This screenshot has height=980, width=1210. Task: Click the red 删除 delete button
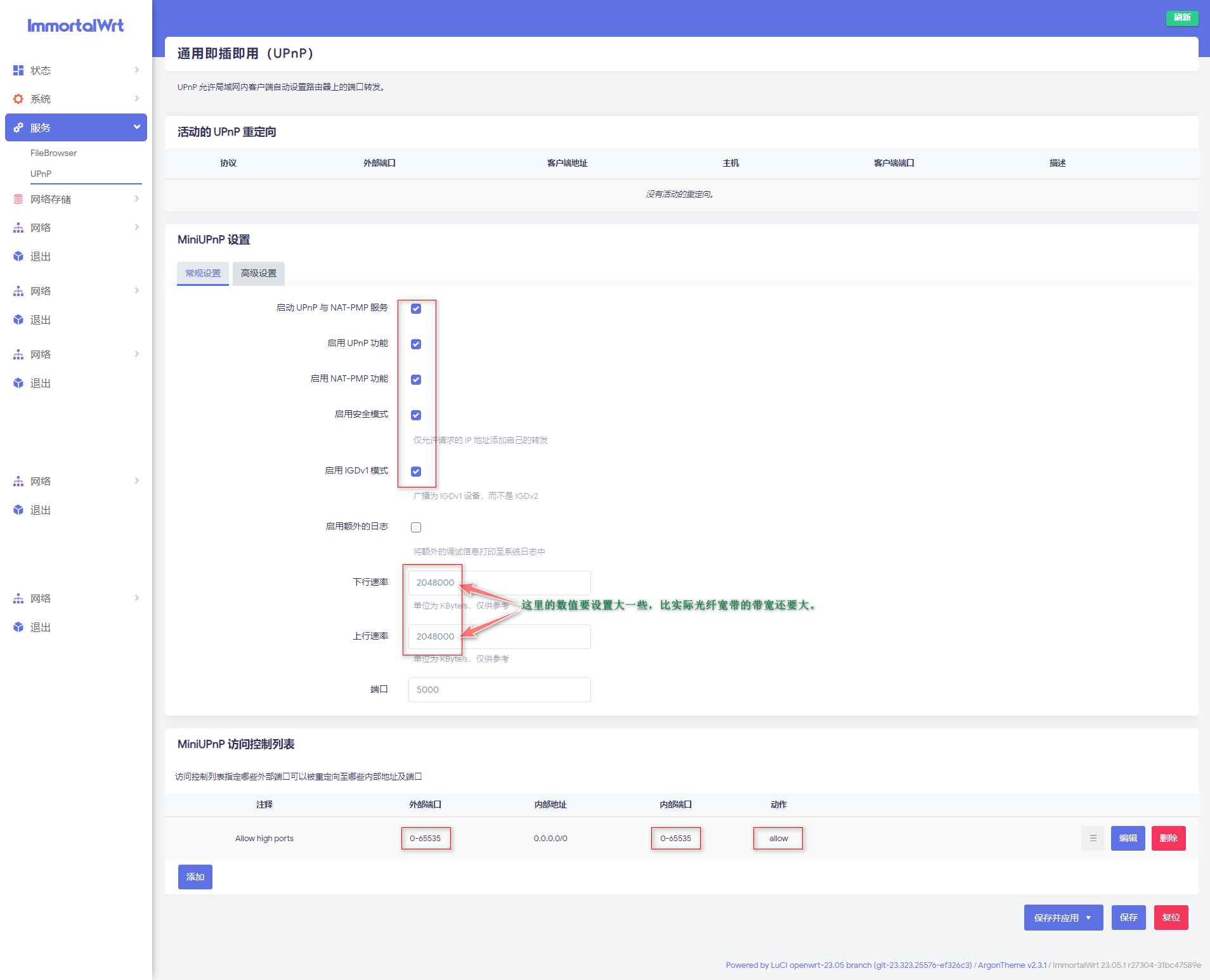coord(1168,838)
